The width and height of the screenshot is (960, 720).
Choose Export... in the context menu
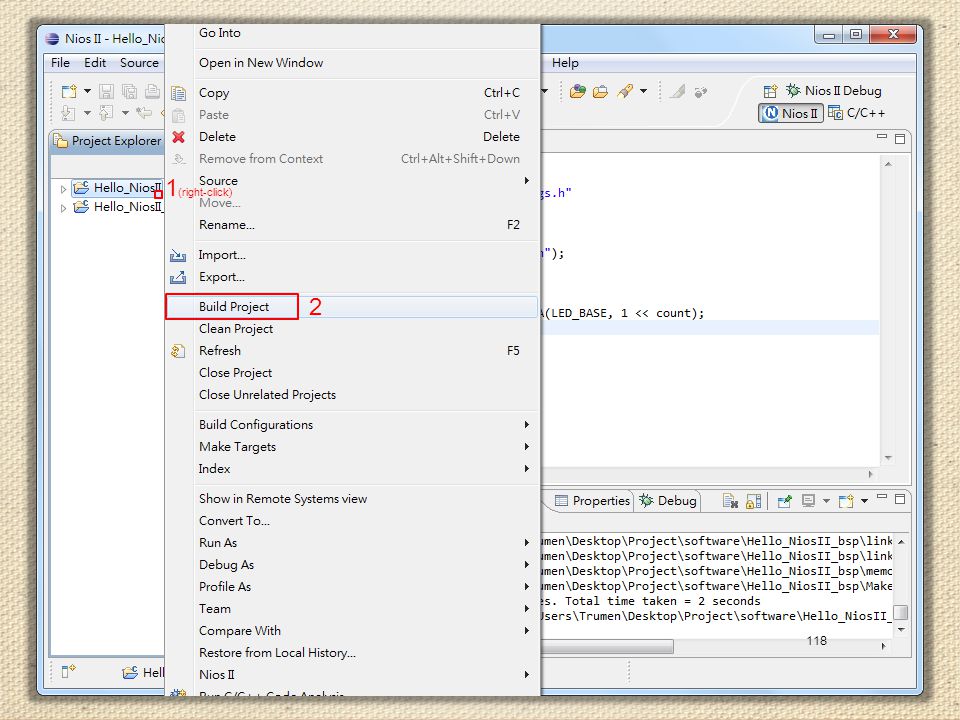click(353, 277)
